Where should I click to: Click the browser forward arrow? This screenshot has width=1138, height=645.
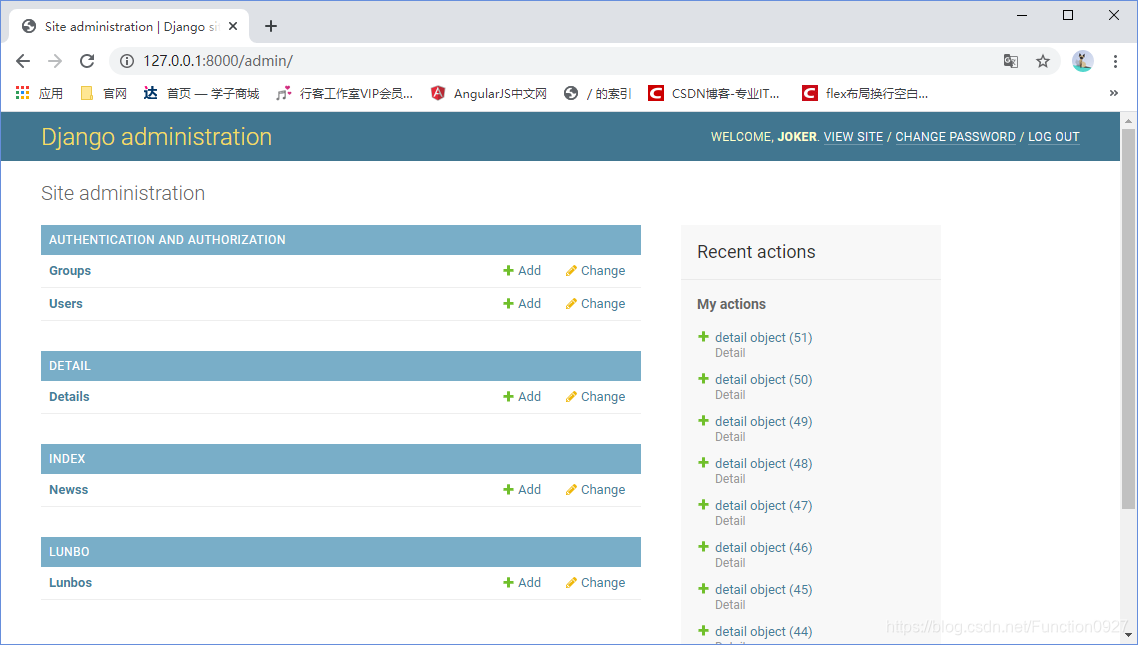pos(55,61)
